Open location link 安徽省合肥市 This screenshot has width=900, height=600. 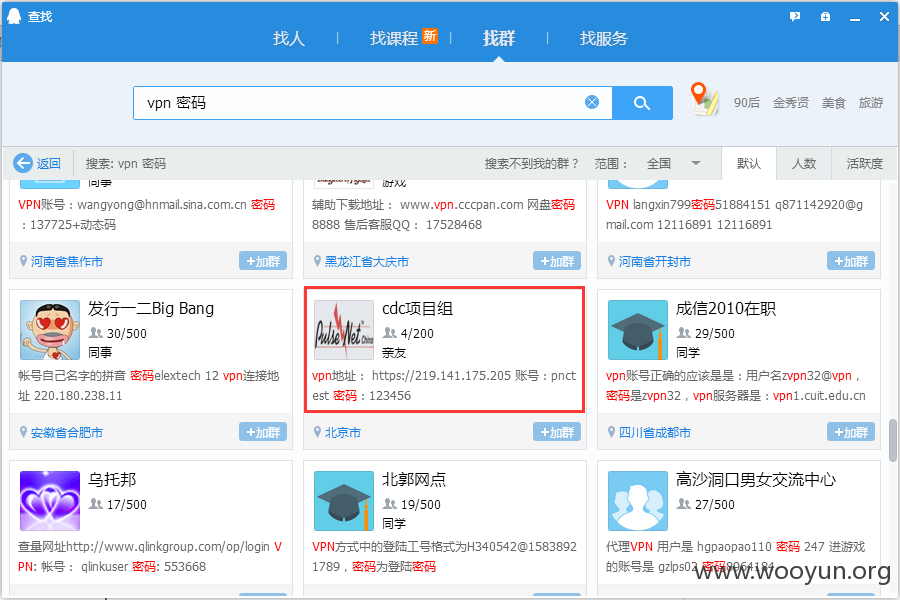pyautogui.click(x=67, y=432)
